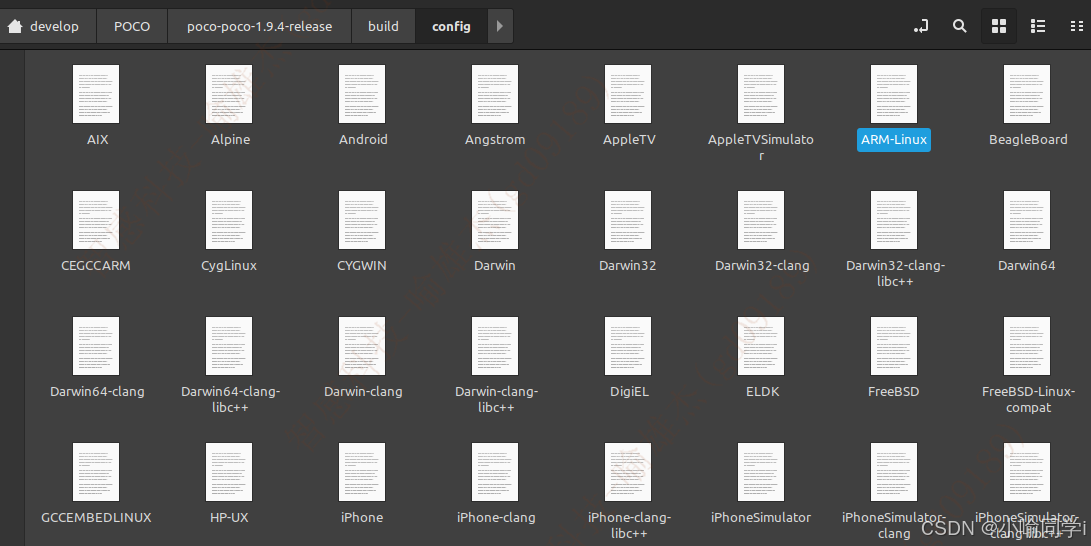
Task: Click the Darwin32-clang file icon
Action: (761, 220)
